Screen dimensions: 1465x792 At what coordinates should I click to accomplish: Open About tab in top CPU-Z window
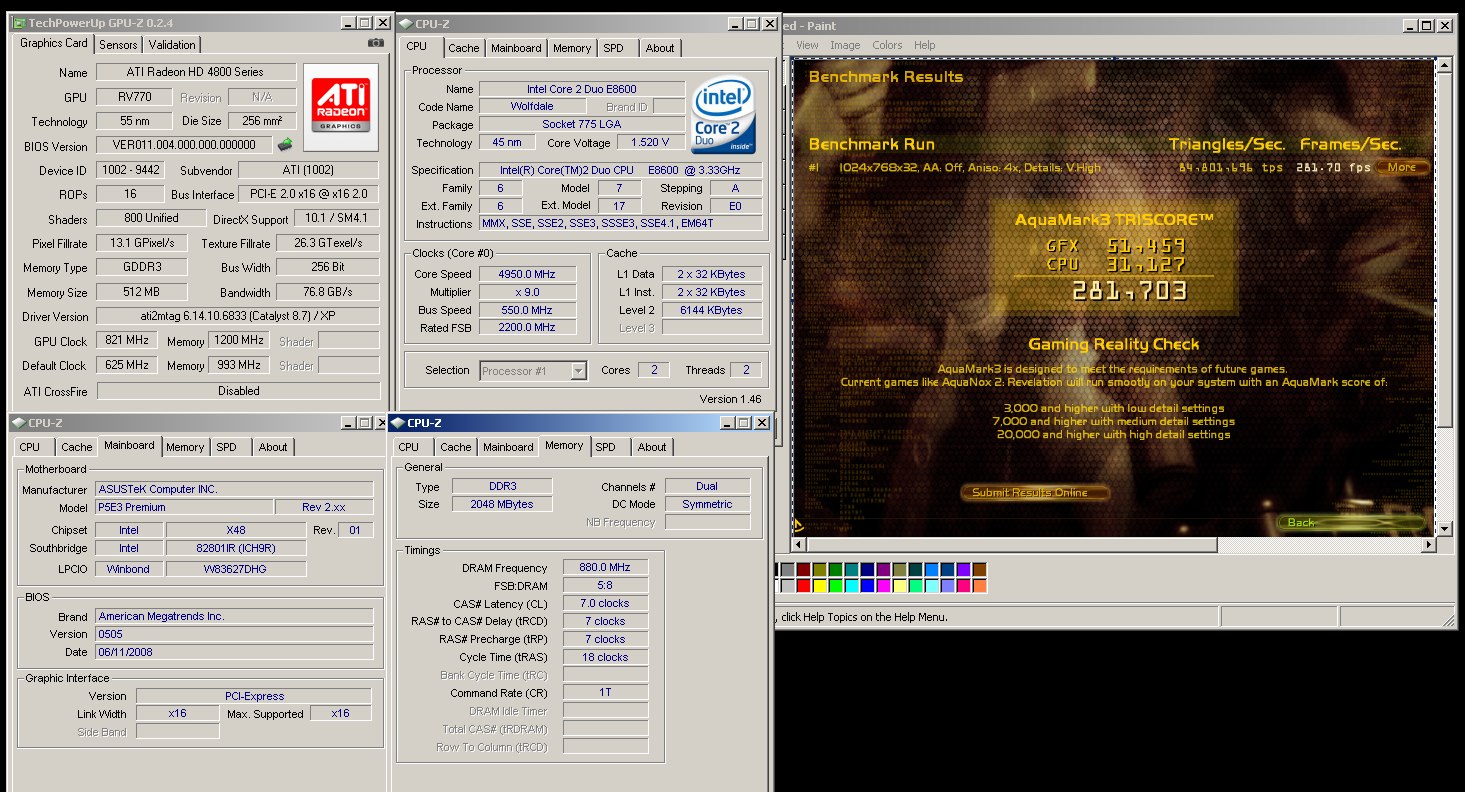pyautogui.click(x=659, y=48)
